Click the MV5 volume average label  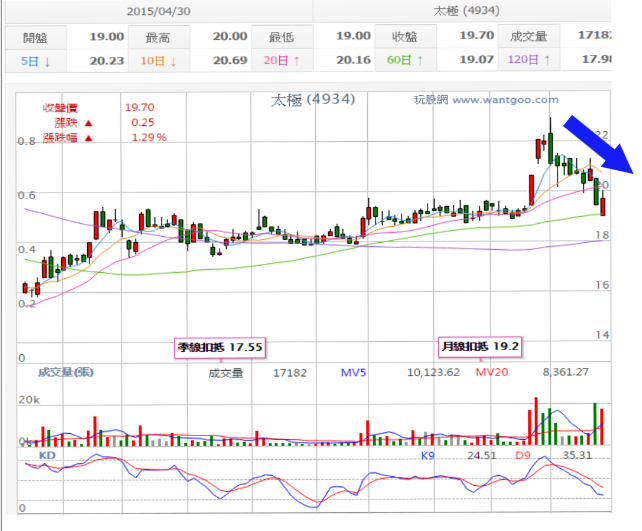click(353, 373)
